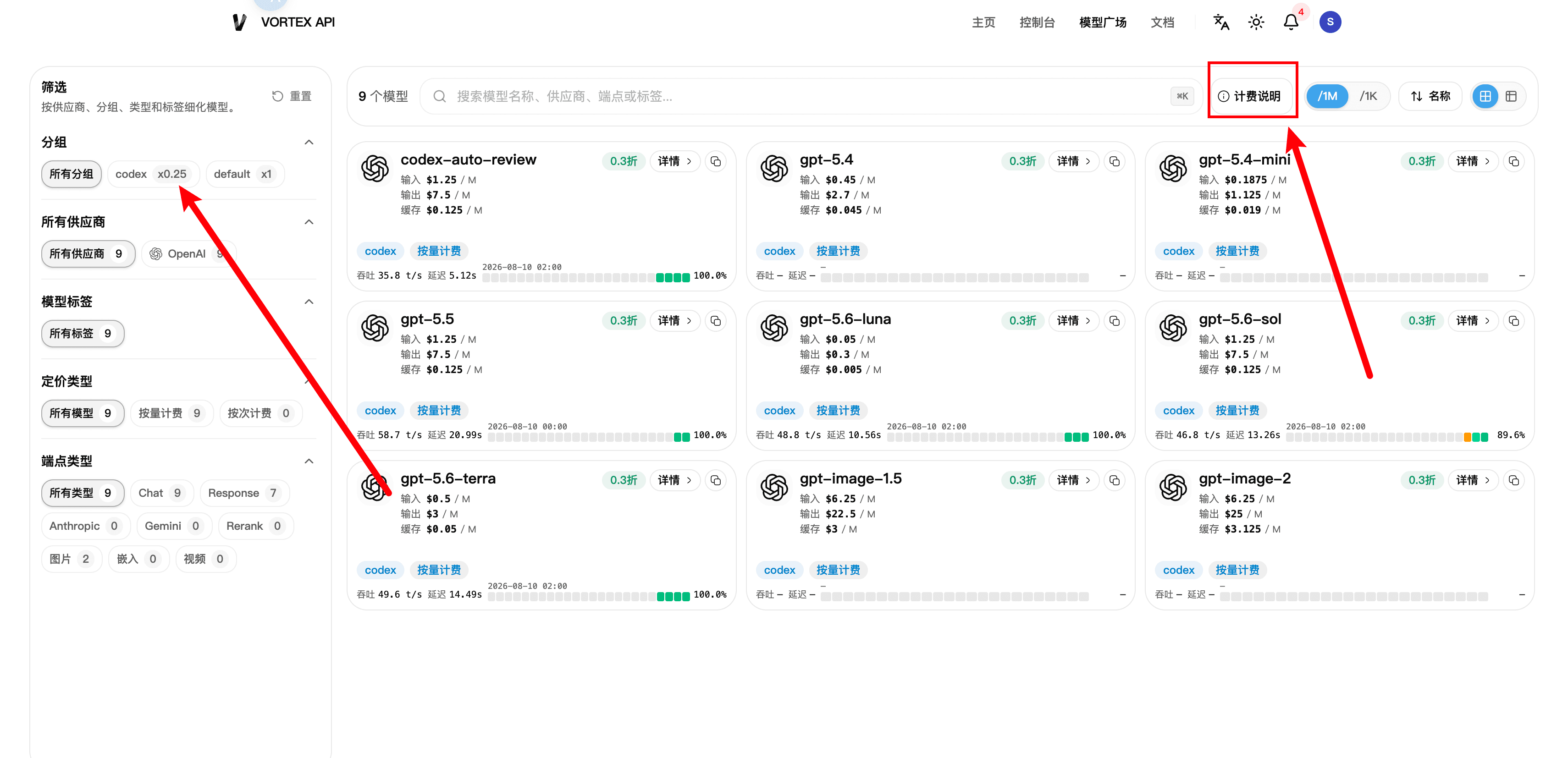
Task: Collapse the 分组 section
Action: (309, 143)
